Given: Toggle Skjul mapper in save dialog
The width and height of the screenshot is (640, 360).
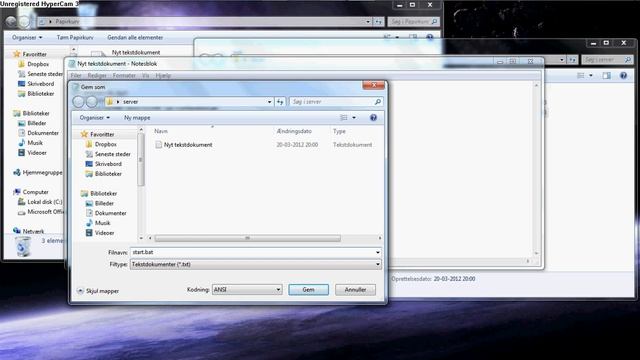Looking at the screenshot, I should pyautogui.click(x=98, y=291).
